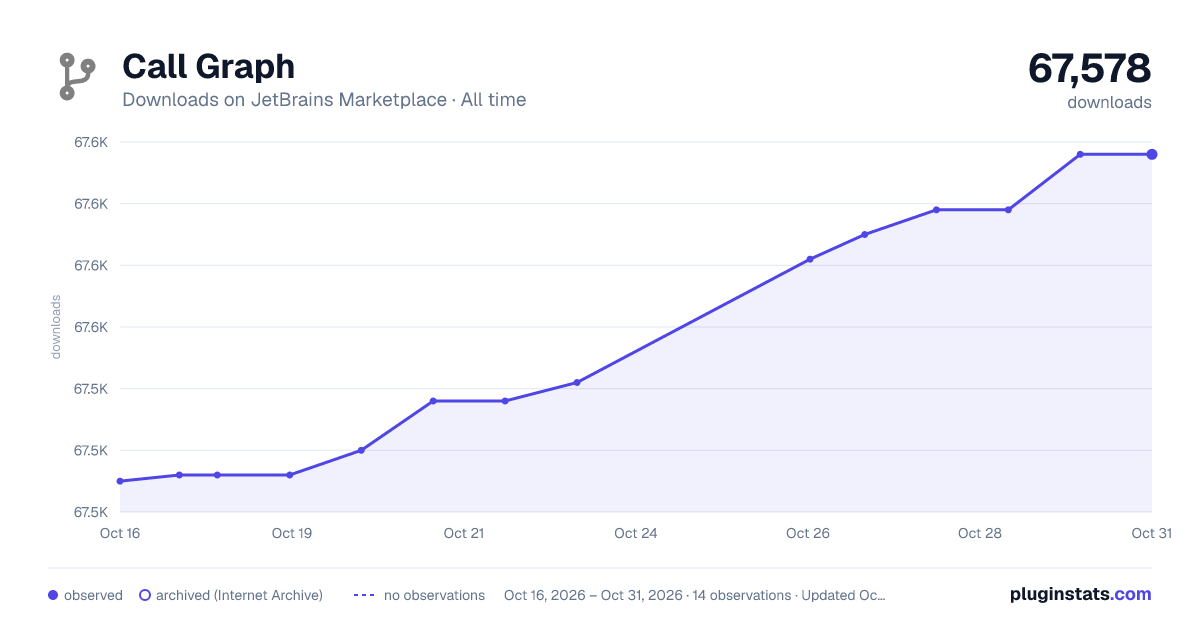Screen dimensions: 1200x630
Task: Click the 67,578 downloads total
Action: [x=1090, y=68]
